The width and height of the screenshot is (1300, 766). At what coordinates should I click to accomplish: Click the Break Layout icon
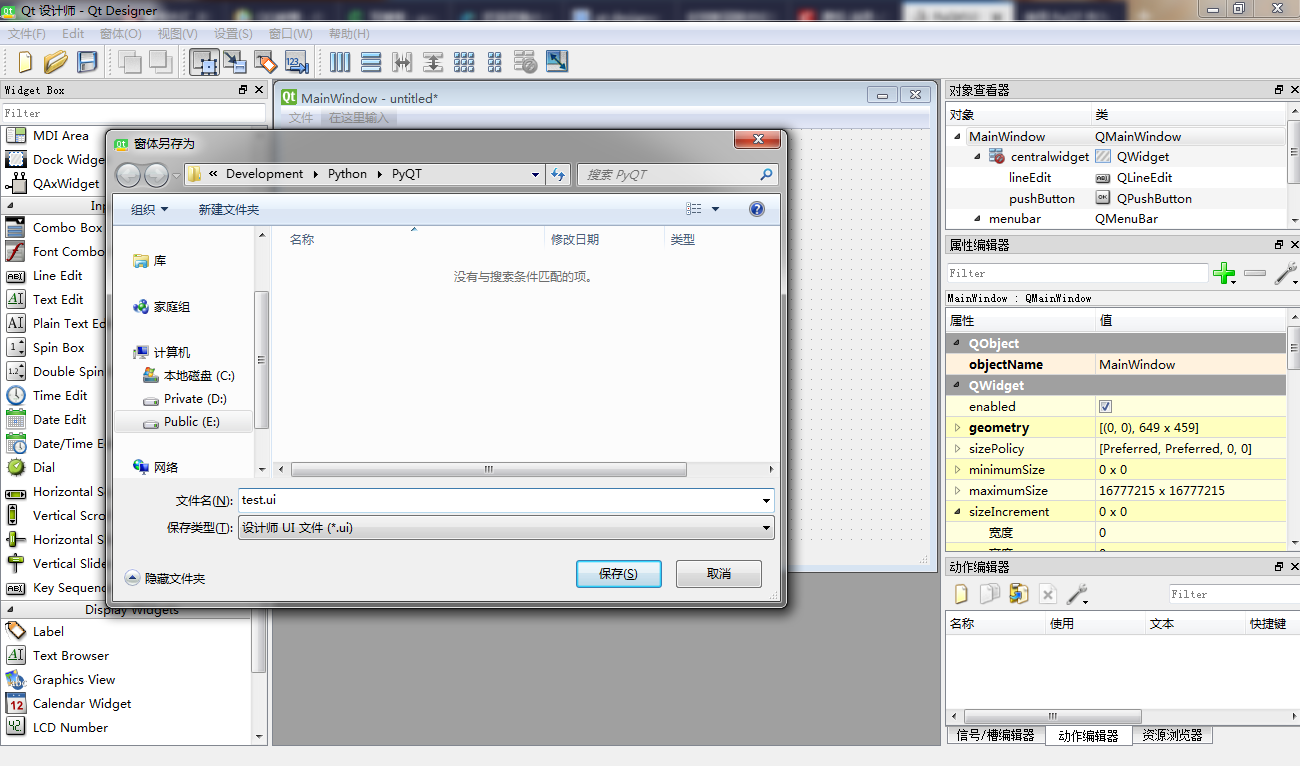coord(526,62)
